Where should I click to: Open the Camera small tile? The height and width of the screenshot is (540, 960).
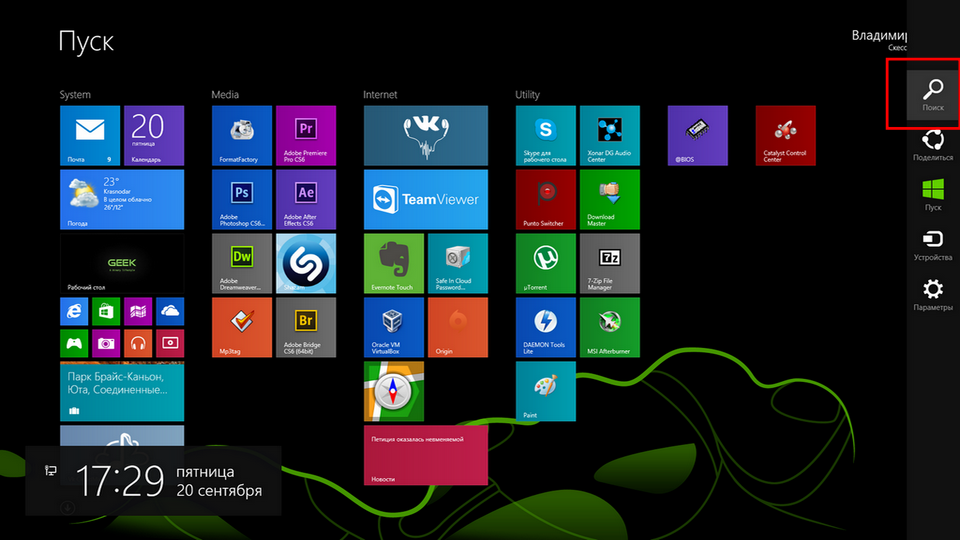pyautogui.click(x=106, y=343)
